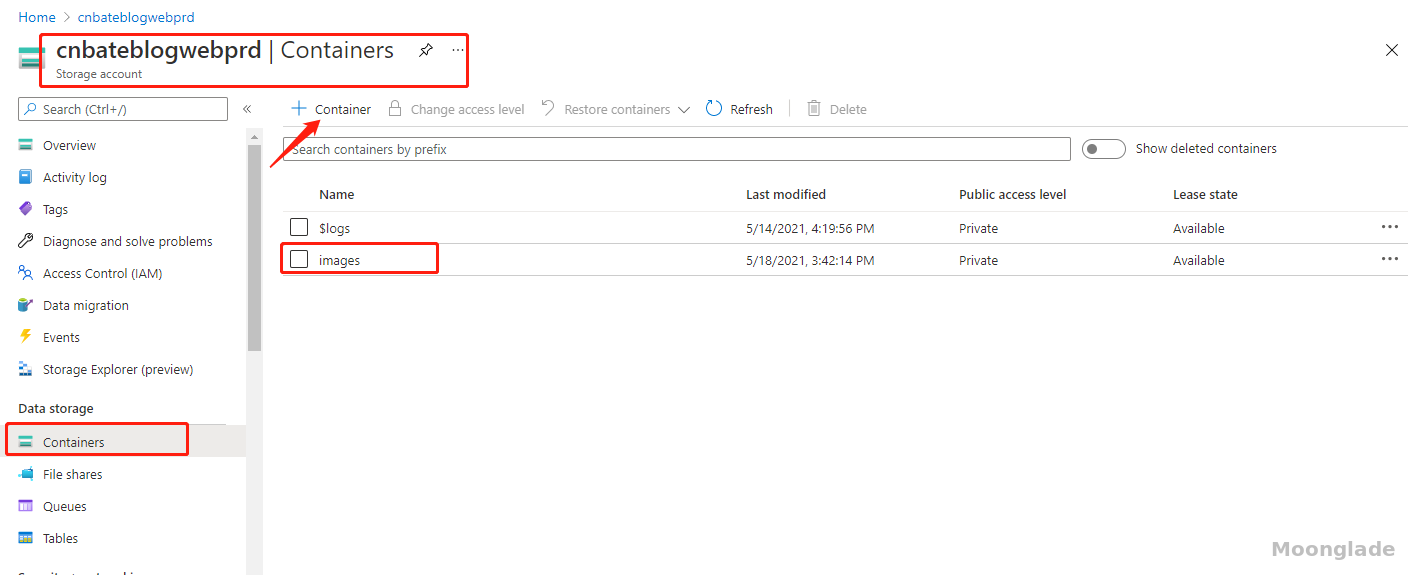Open the cnbateblogwebprd breadcrumb link

(x=136, y=17)
